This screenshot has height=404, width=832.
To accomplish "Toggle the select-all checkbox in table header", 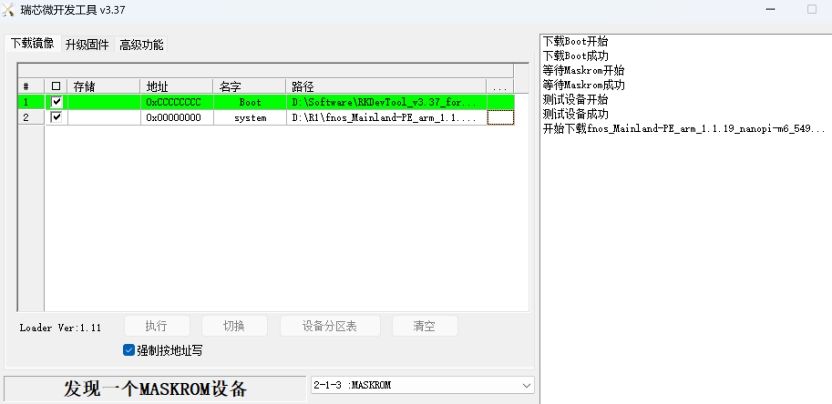I will (x=56, y=87).
